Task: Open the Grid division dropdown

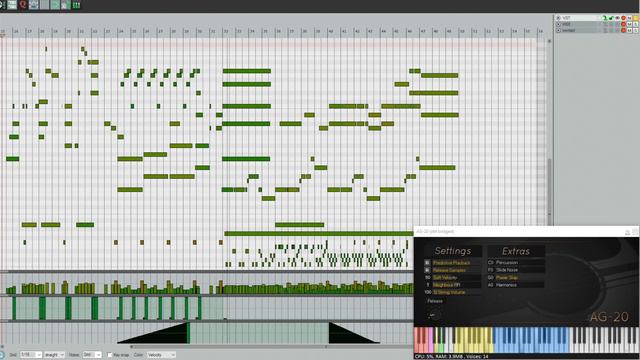Action: 31,355
